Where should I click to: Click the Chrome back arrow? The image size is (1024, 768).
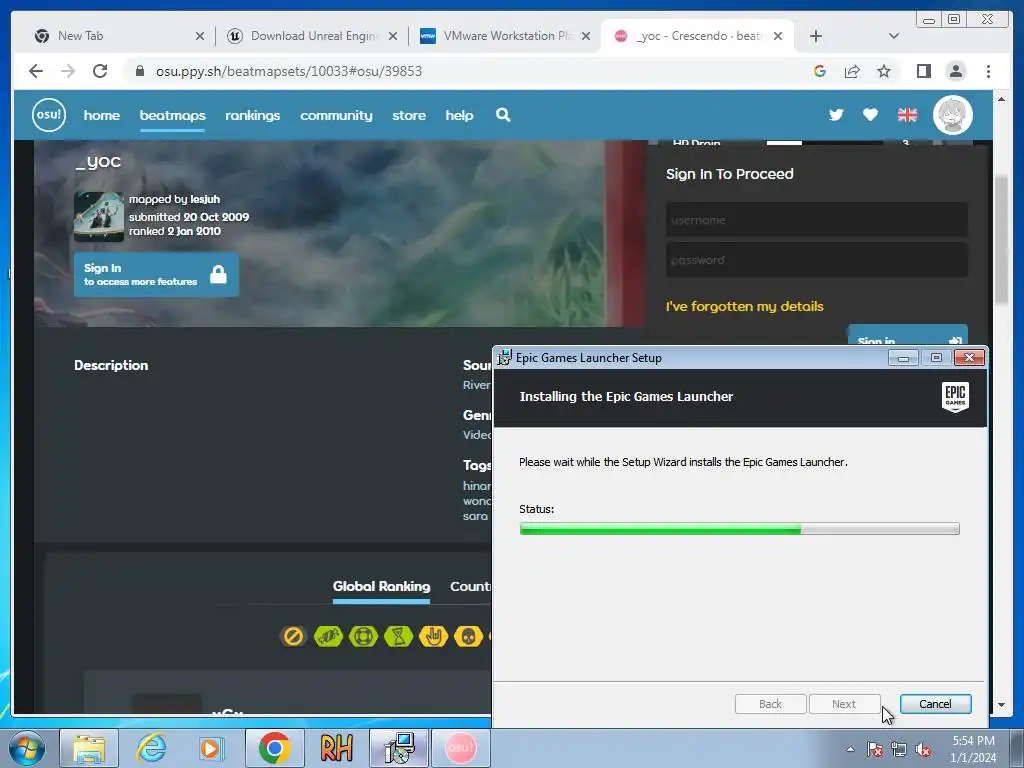coord(36,71)
